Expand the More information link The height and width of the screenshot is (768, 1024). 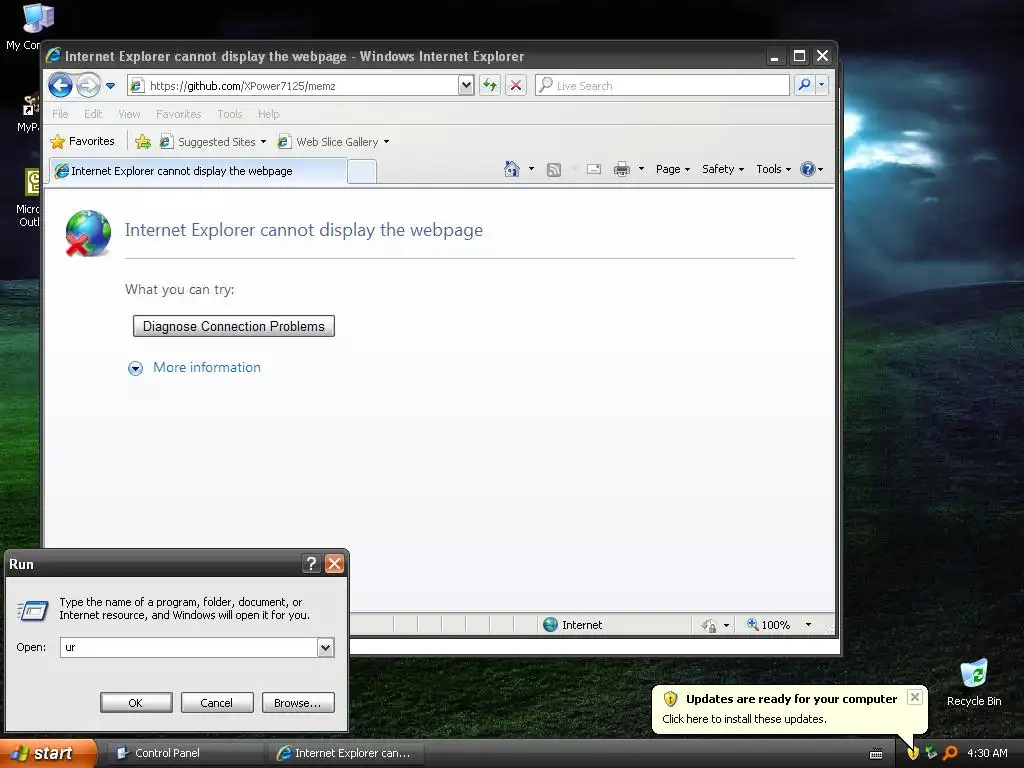[x=206, y=368]
